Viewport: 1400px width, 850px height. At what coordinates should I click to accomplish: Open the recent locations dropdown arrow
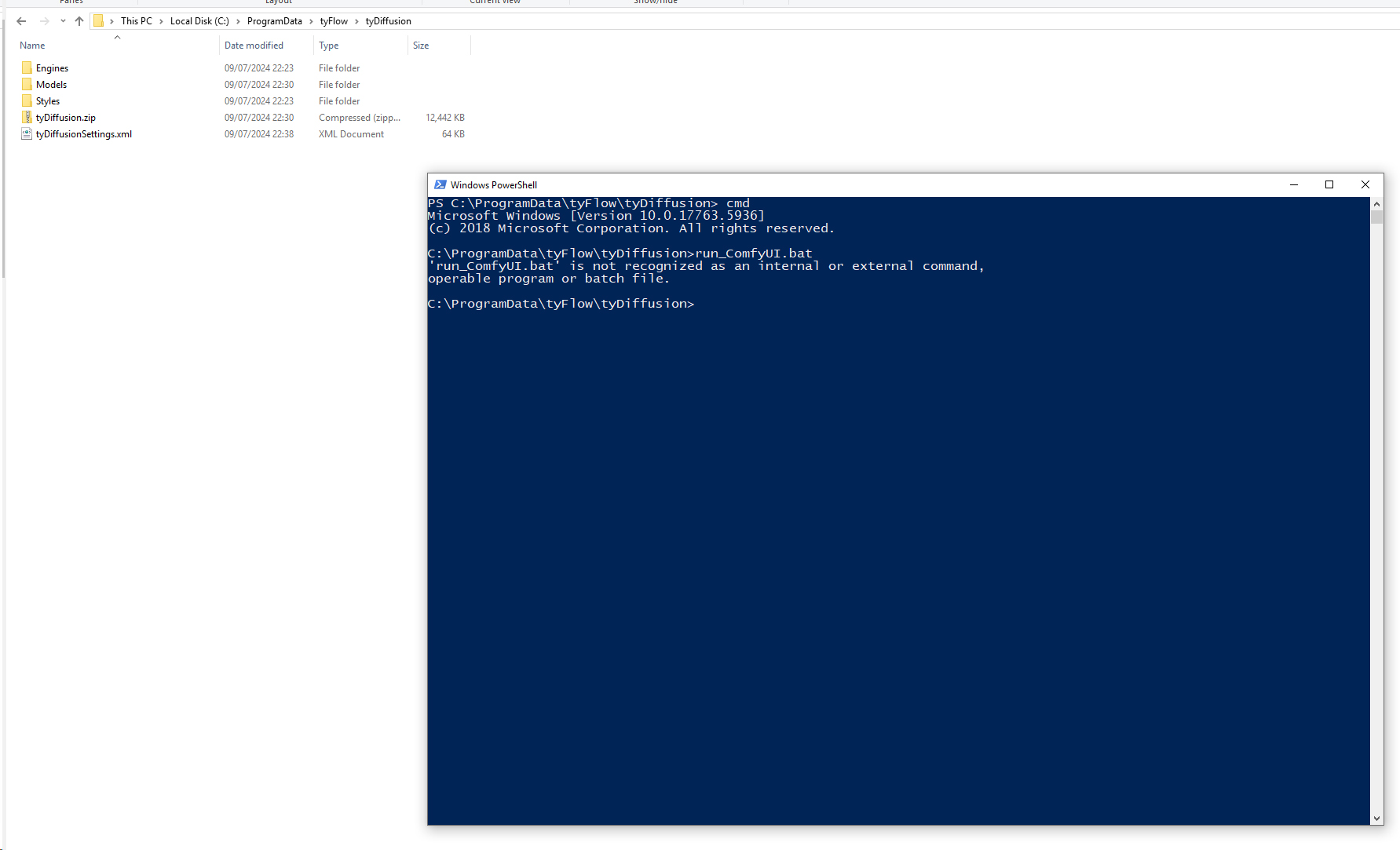63,21
